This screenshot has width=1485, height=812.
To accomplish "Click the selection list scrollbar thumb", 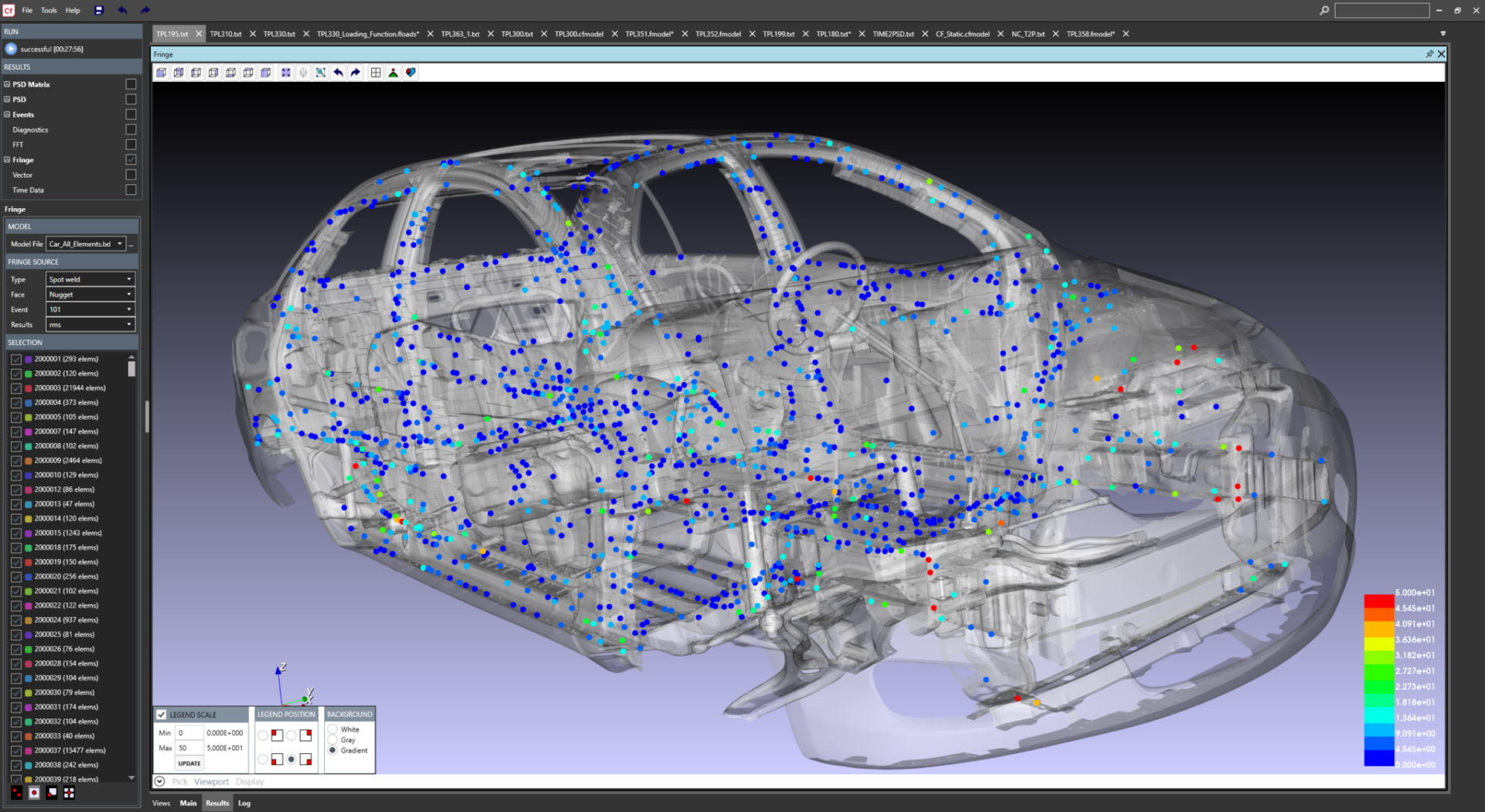I will tap(131, 368).
